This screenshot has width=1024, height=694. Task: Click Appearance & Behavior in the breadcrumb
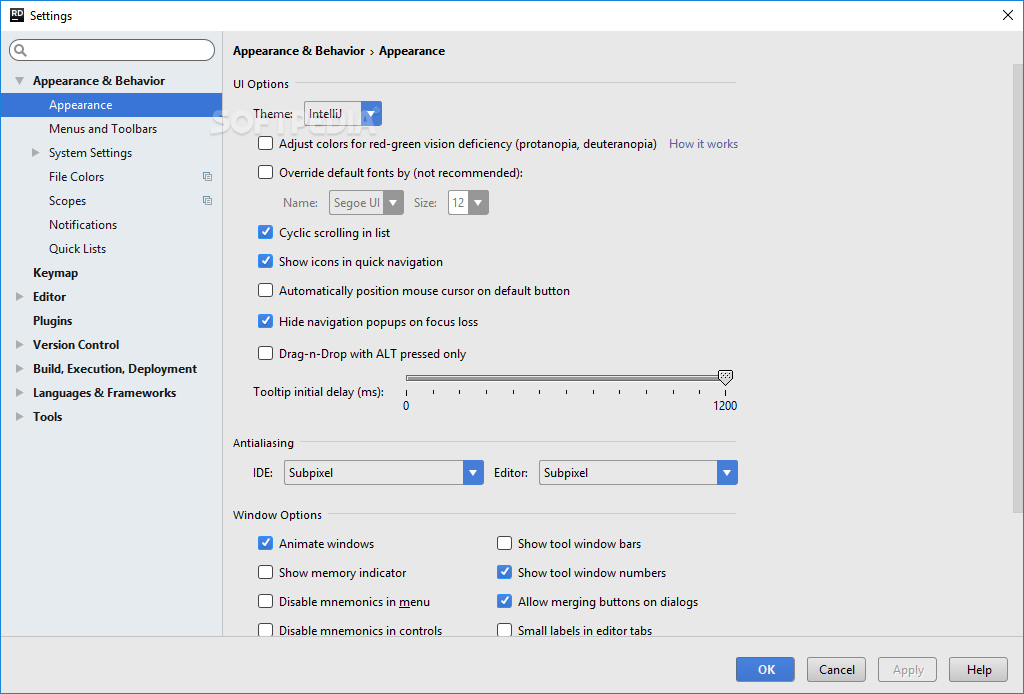click(298, 51)
